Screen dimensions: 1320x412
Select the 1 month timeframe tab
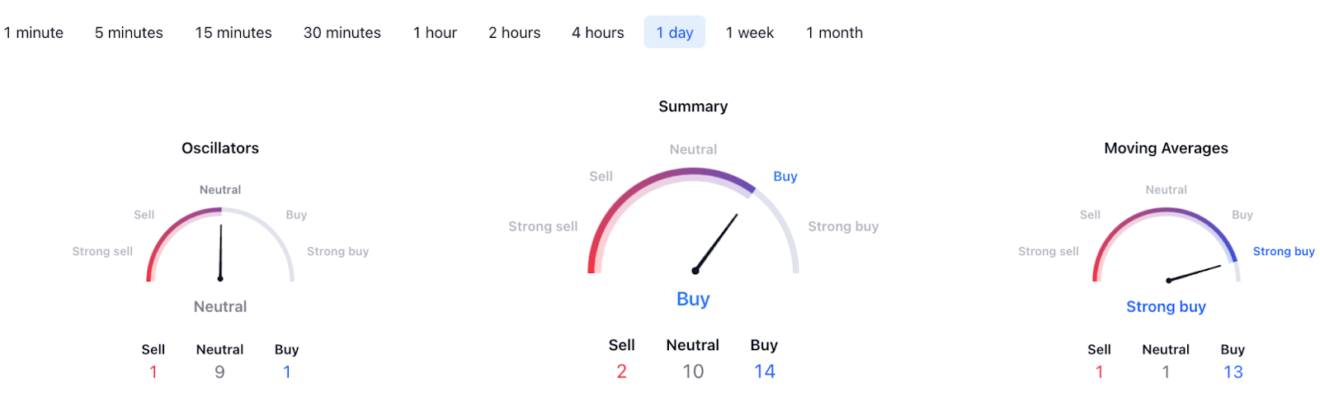click(x=834, y=32)
